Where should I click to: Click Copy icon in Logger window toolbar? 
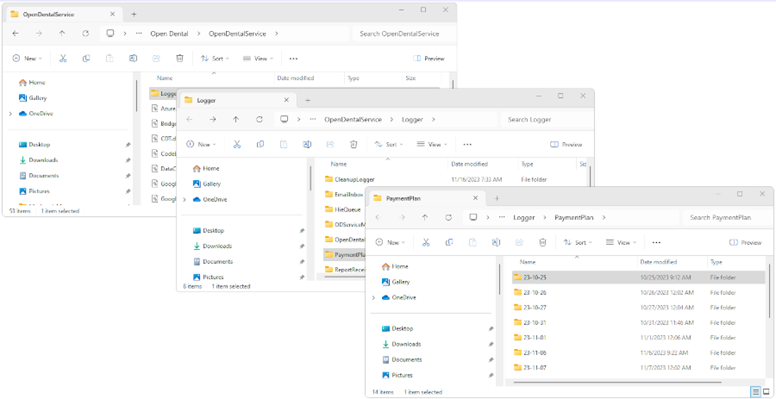pyautogui.click(x=260, y=145)
